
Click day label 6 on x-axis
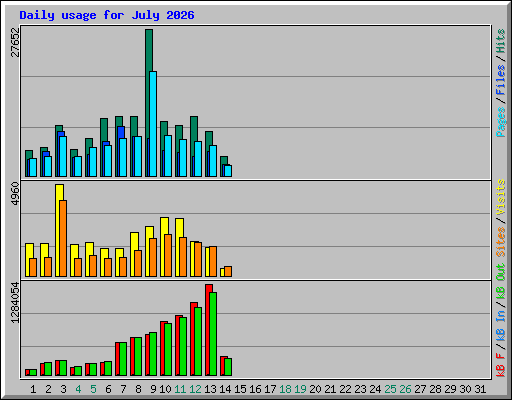108,389
